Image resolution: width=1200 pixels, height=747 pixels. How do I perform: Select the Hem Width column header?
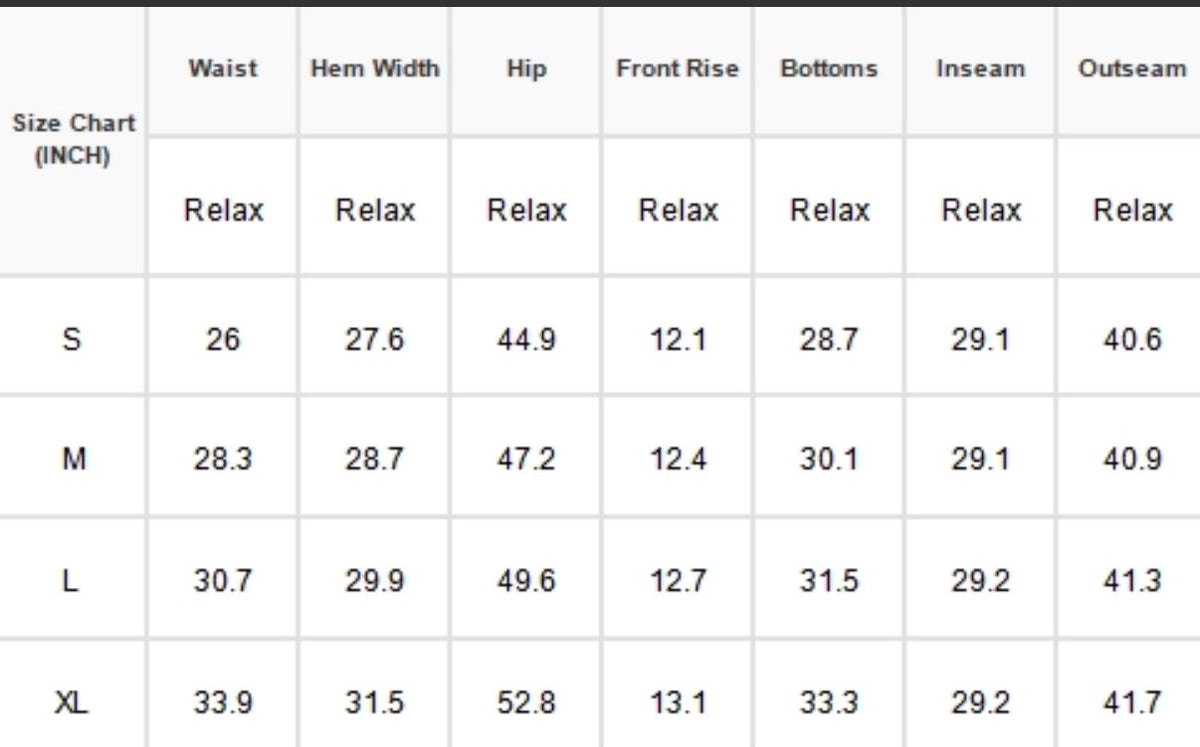tap(375, 69)
